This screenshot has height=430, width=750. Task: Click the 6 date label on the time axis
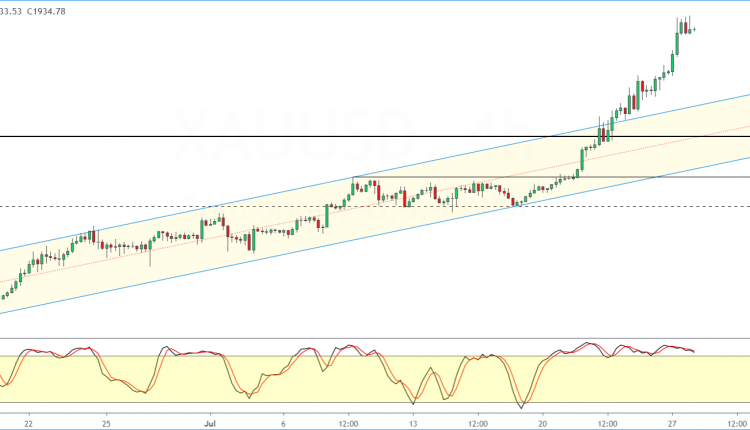(285, 422)
